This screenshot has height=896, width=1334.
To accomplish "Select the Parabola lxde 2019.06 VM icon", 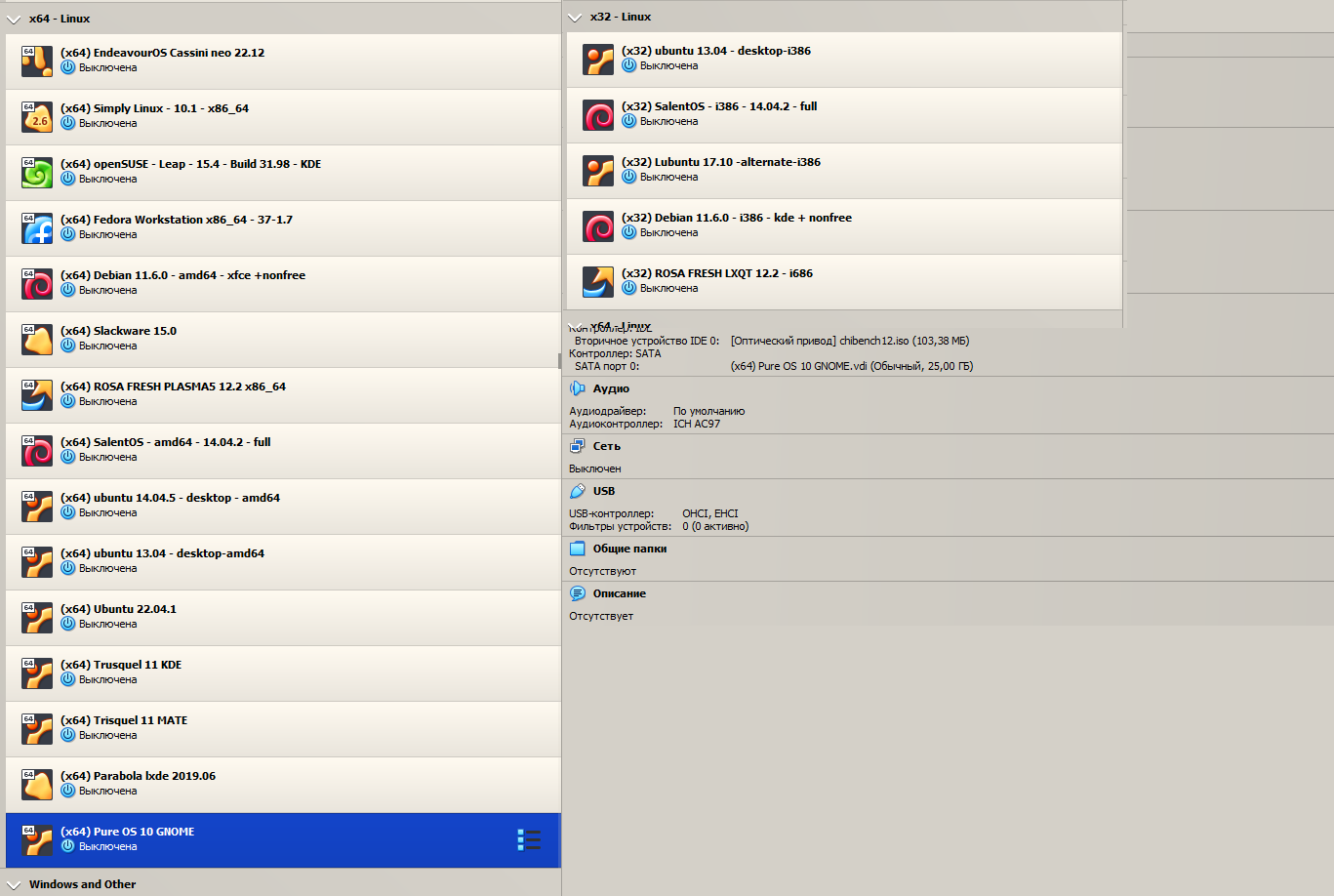I will (37, 785).
